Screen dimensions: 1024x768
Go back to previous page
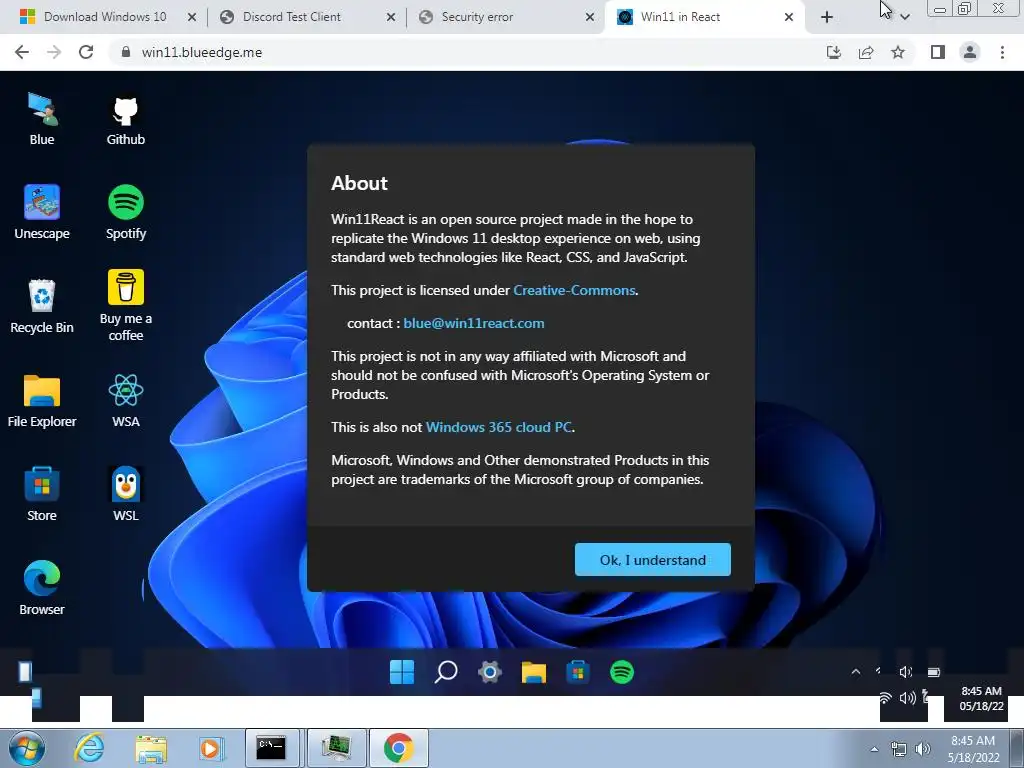22,52
